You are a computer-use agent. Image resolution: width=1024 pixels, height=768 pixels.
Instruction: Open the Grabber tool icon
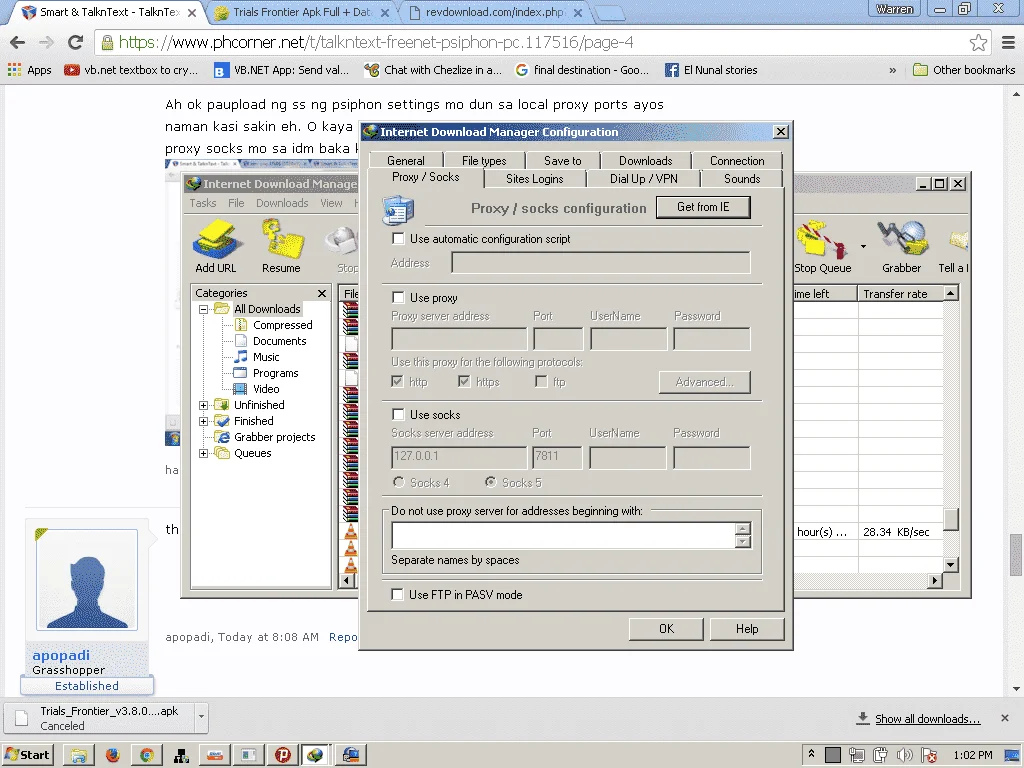coord(902,239)
